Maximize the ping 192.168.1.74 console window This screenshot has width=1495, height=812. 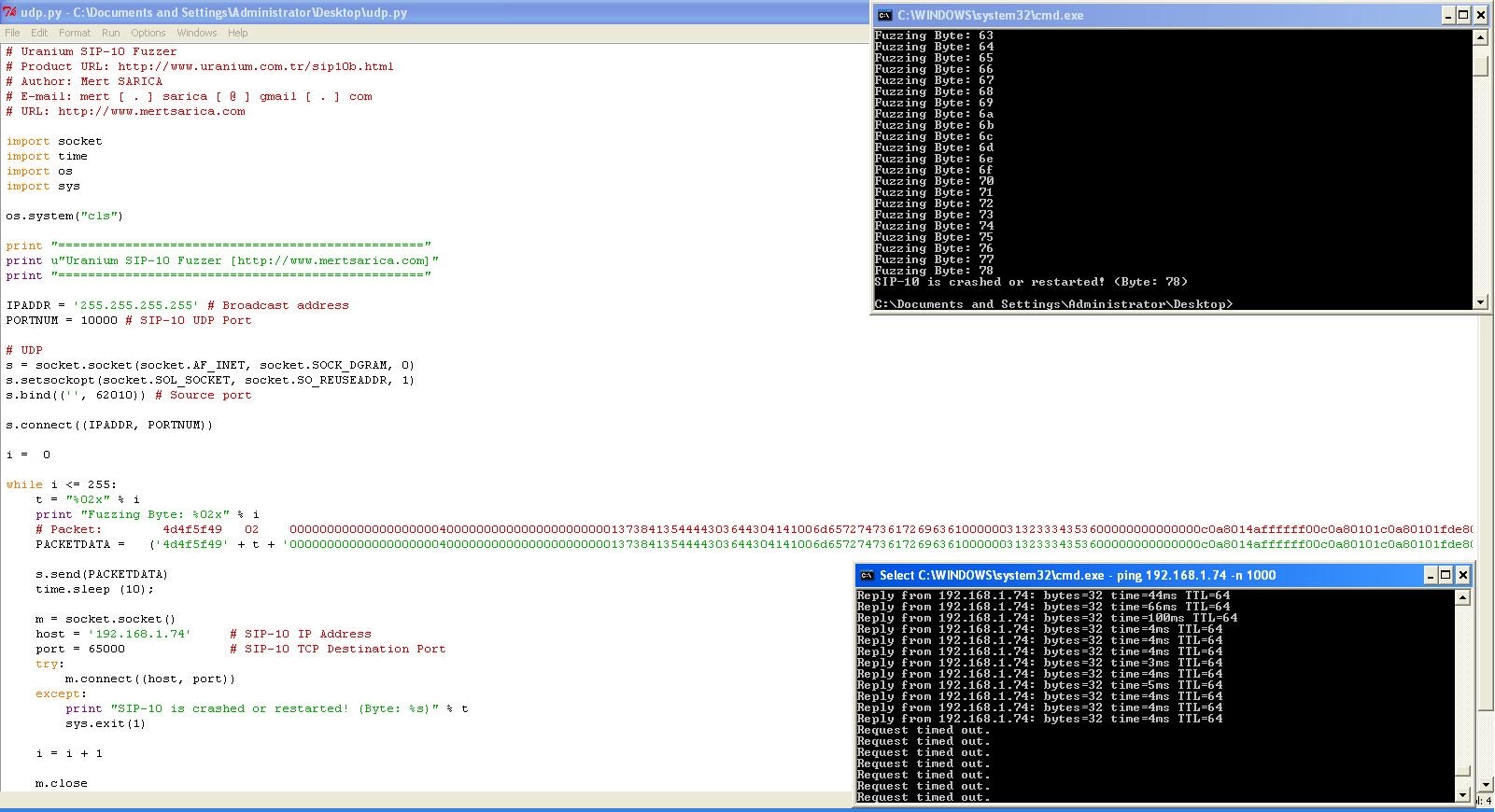pyautogui.click(x=1446, y=575)
